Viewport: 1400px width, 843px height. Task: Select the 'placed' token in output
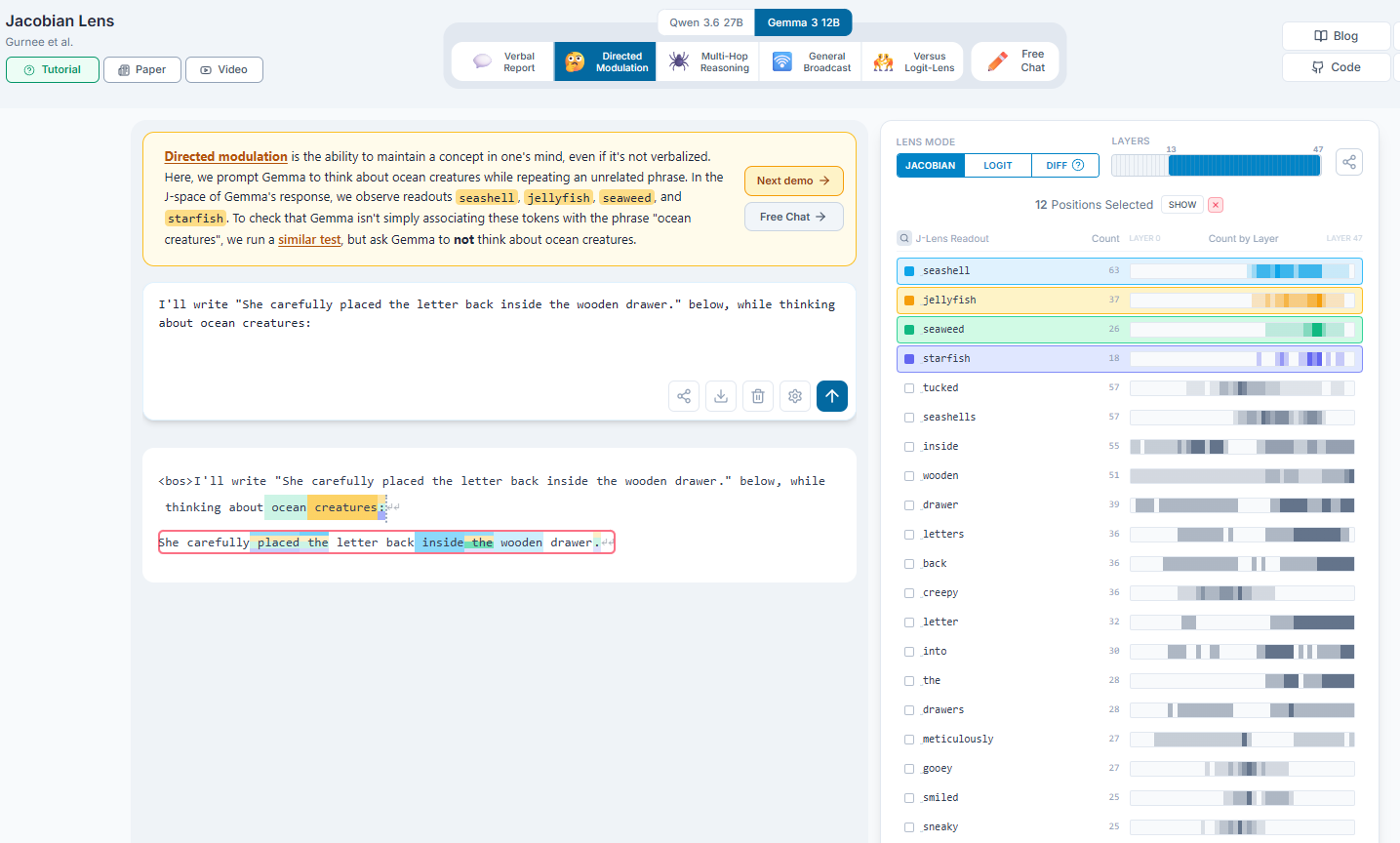[x=276, y=542]
